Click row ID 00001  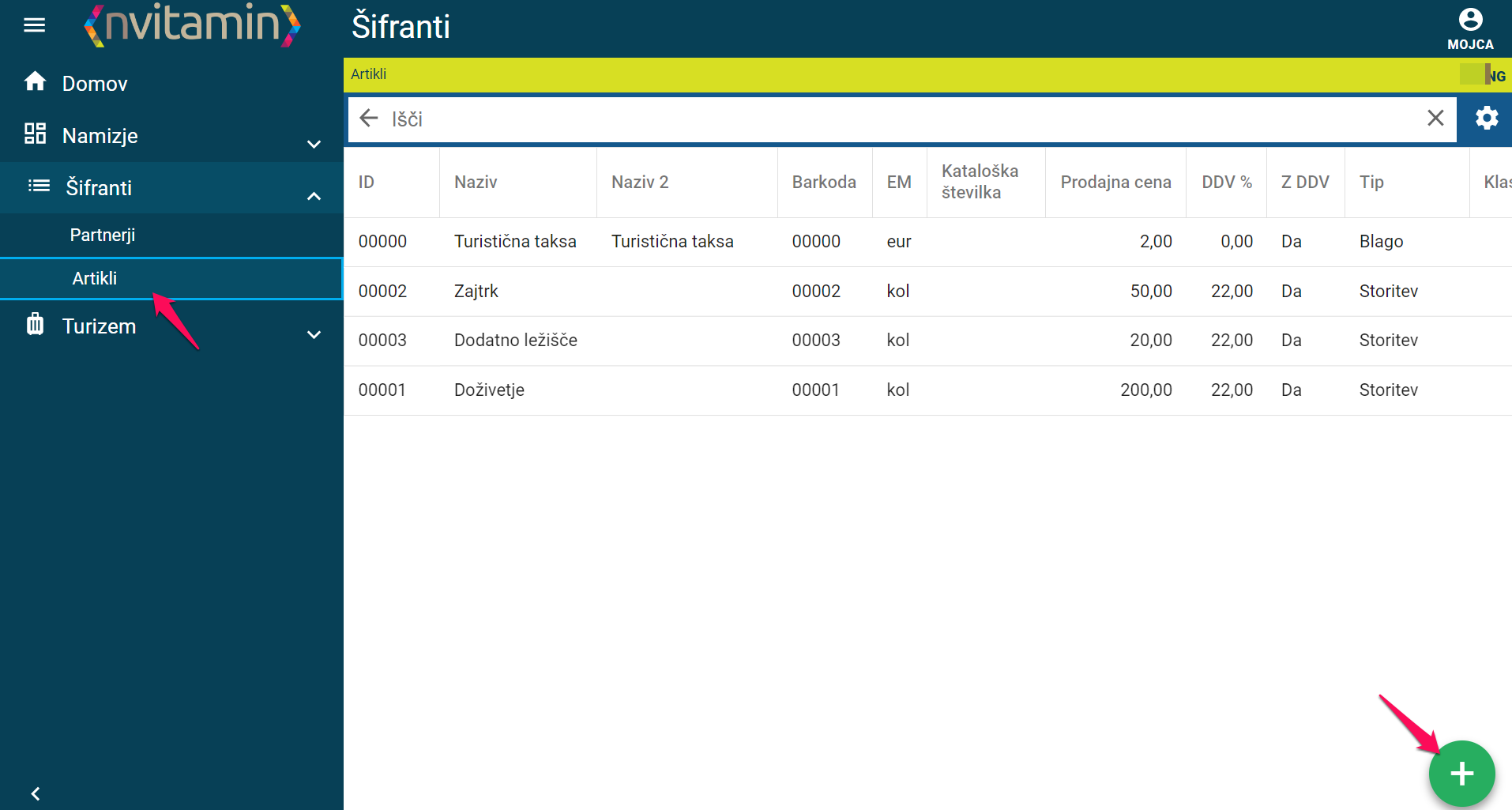(382, 390)
